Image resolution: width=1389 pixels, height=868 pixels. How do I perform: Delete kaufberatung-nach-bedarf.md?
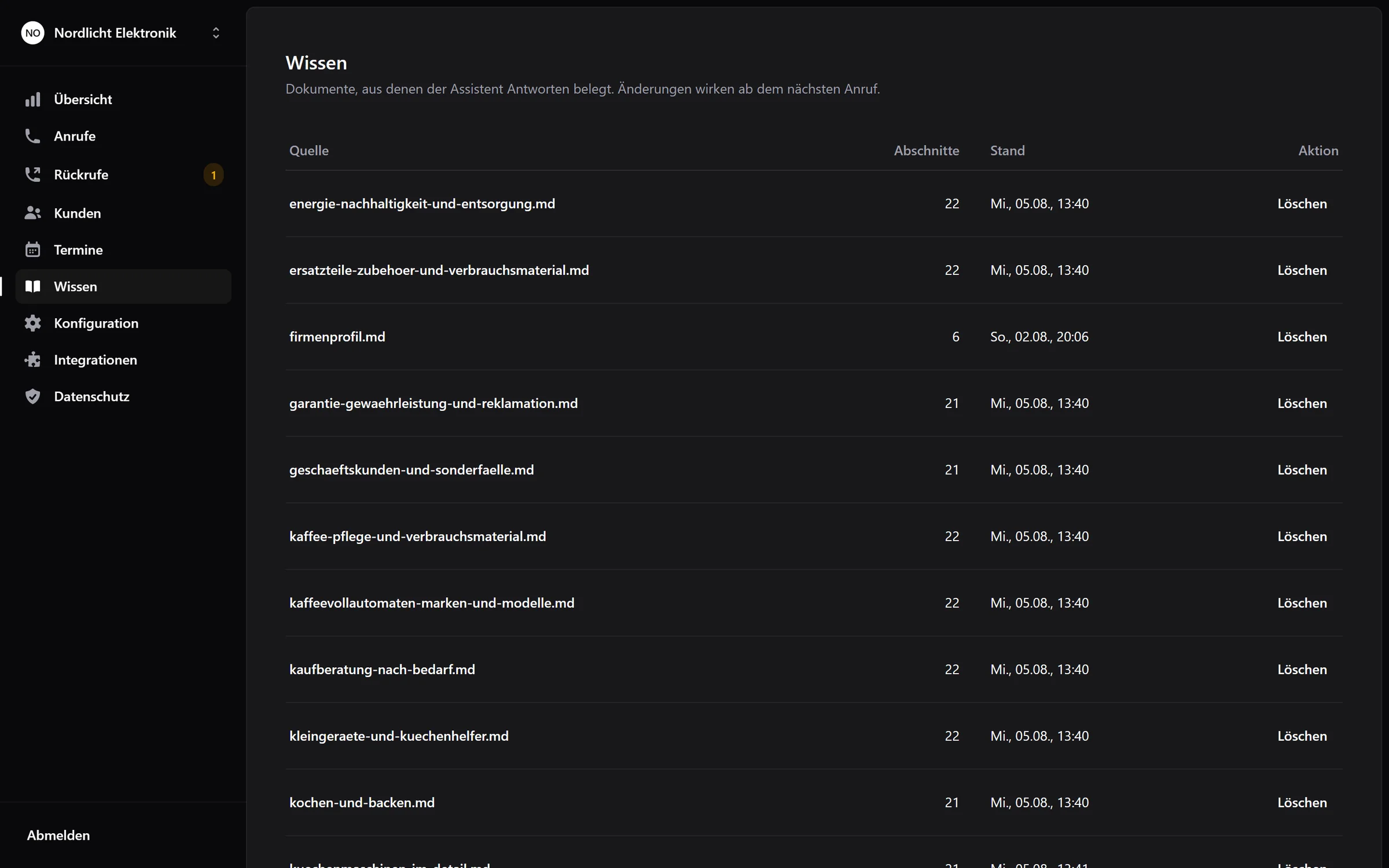click(1302, 670)
